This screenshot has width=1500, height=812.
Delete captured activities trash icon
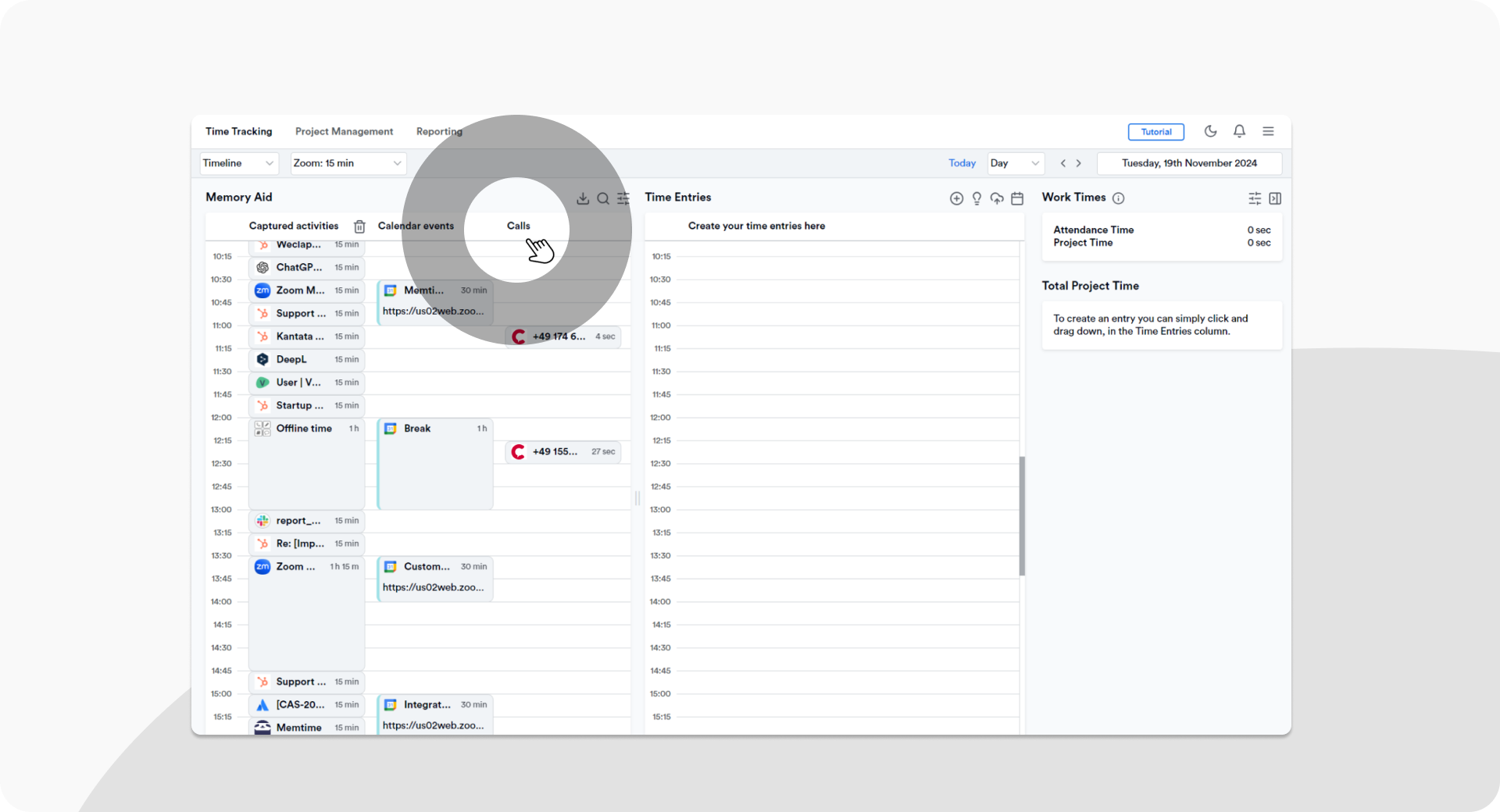pyautogui.click(x=359, y=226)
